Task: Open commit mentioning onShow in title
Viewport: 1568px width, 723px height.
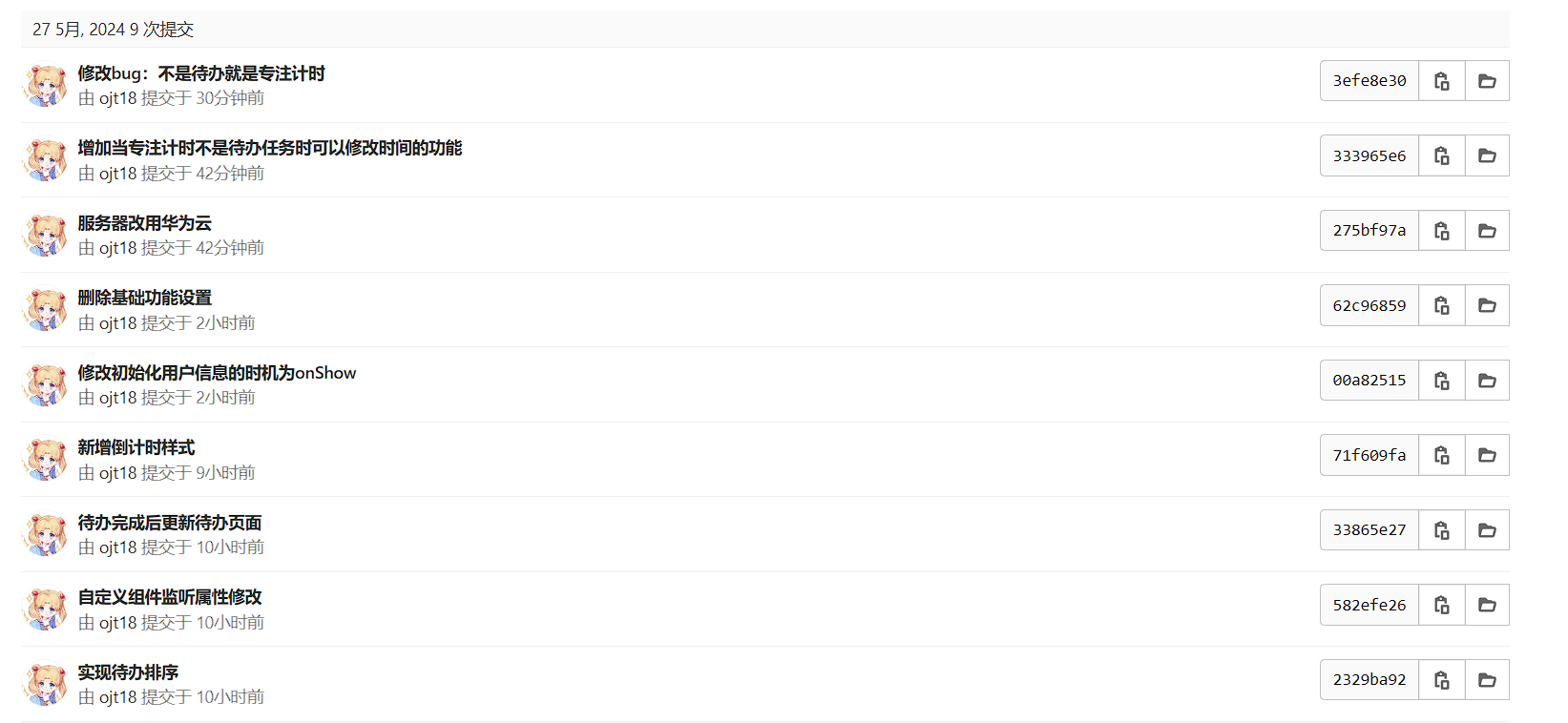Action: pos(217,373)
